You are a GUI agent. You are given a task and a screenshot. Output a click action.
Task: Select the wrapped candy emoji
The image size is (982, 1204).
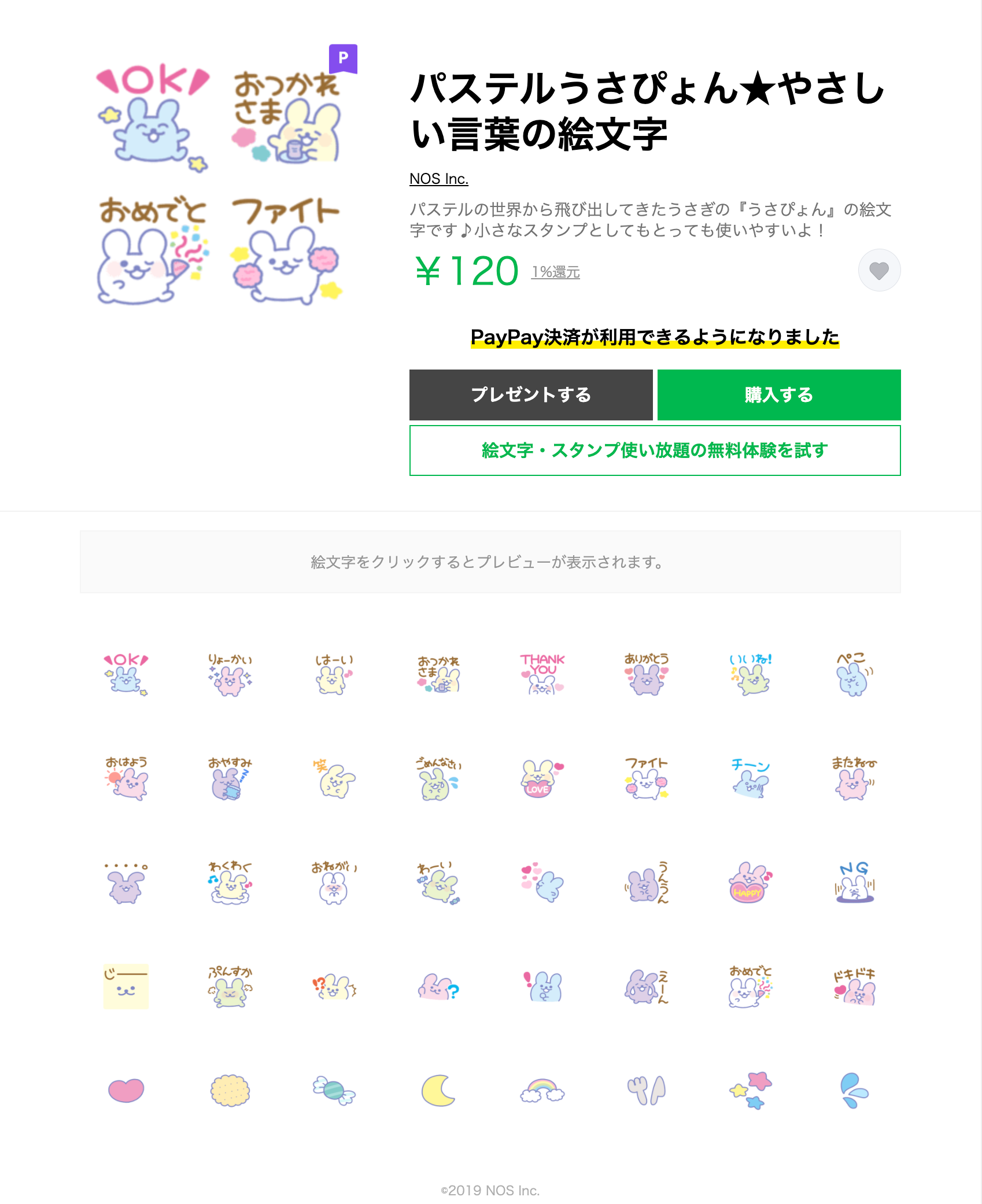tap(334, 1091)
